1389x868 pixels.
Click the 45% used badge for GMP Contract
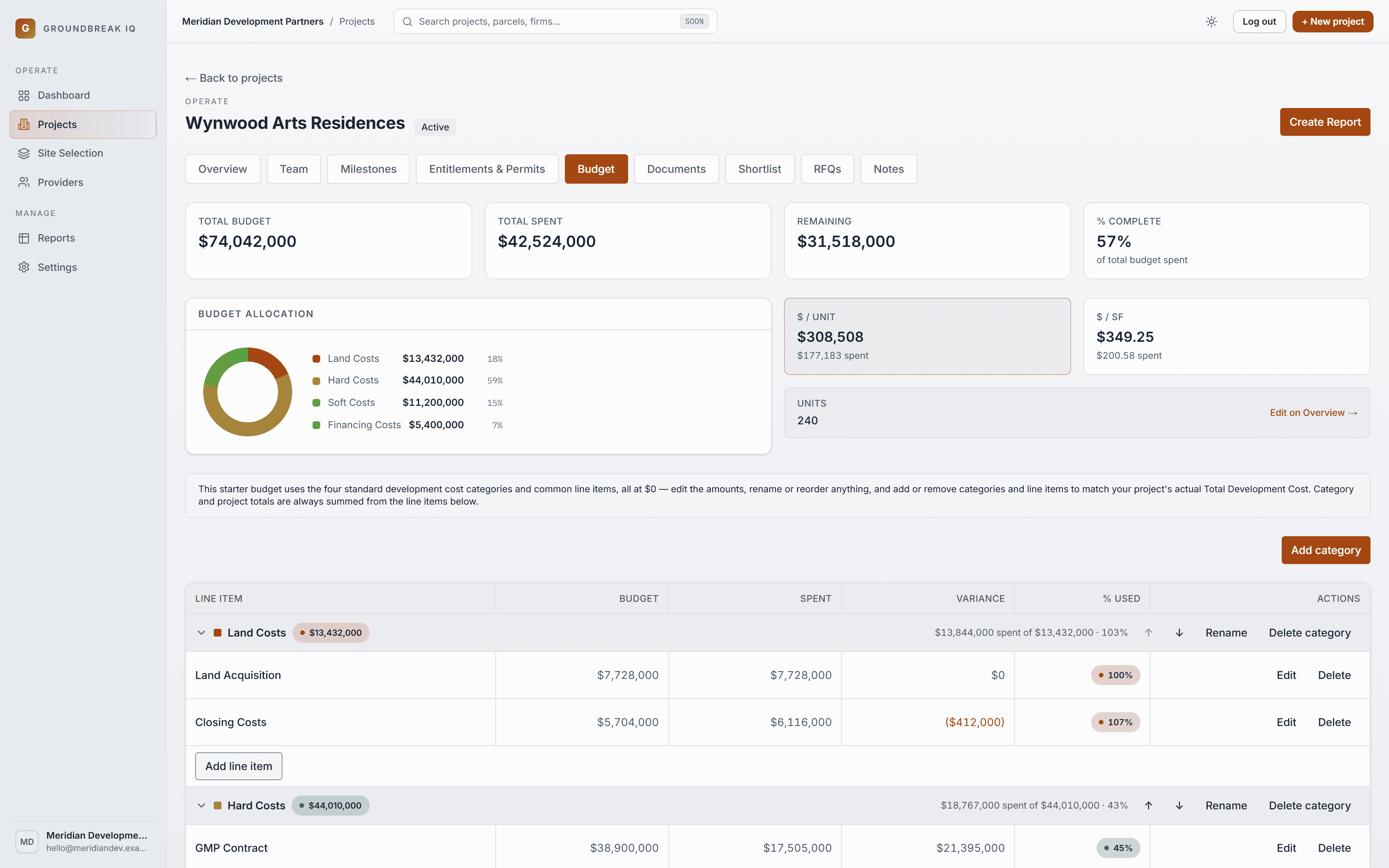[x=1118, y=848]
